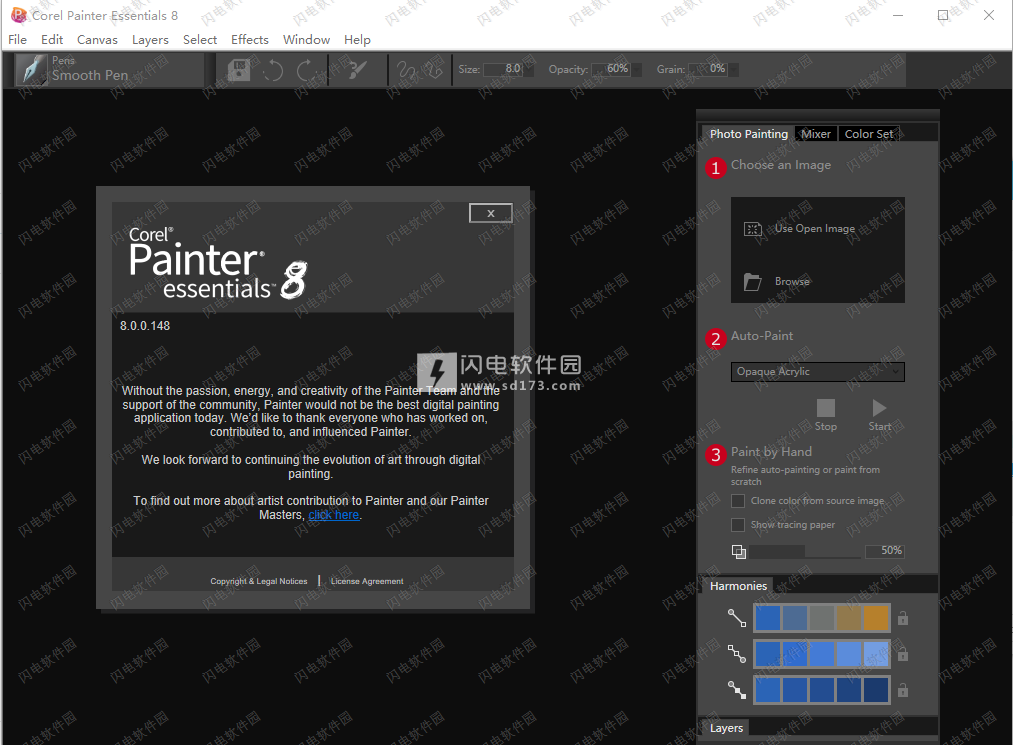This screenshot has width=1013, height=745.
Task: Switch to the Color Set tab
Action: pos(869,134)
